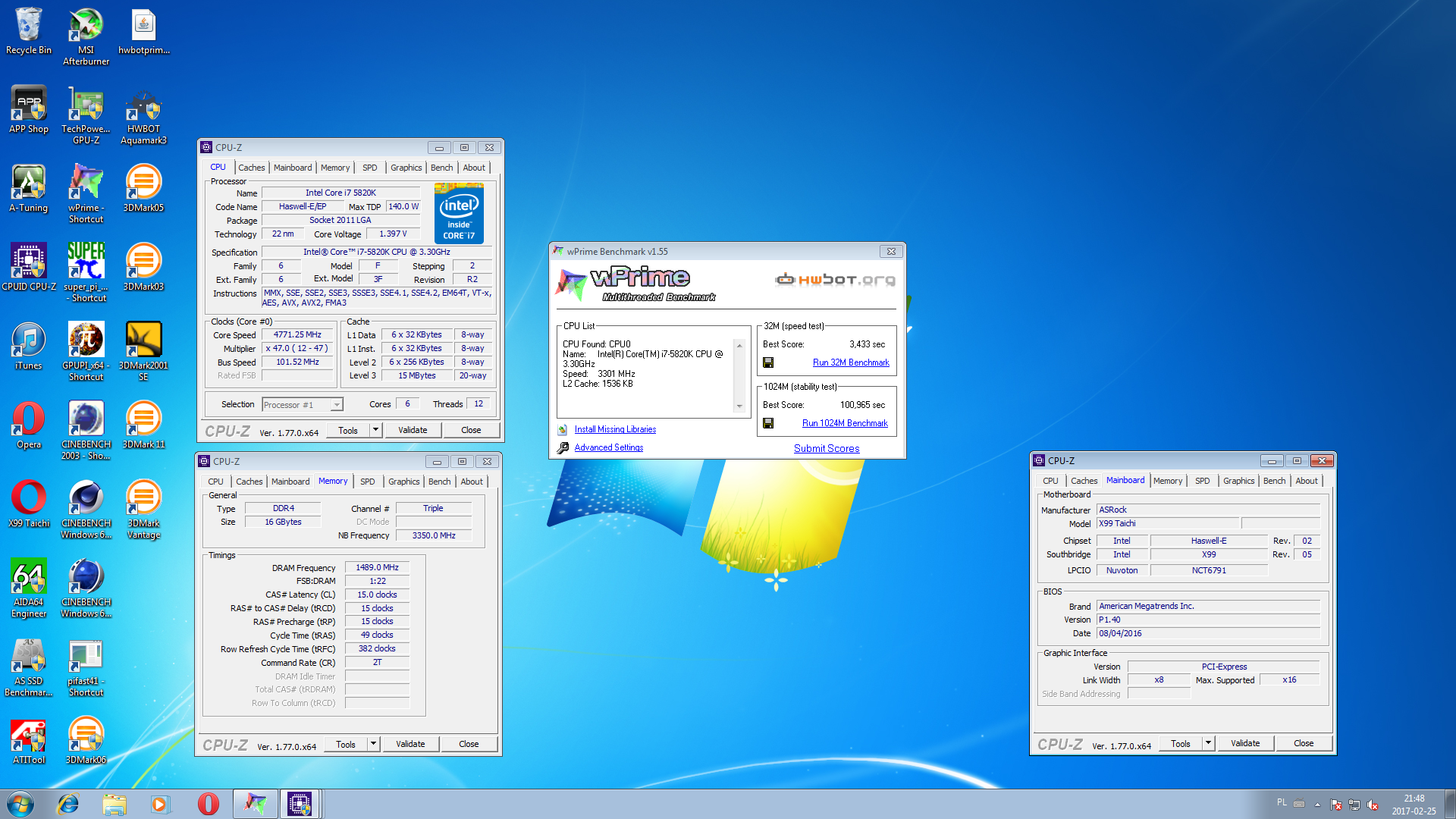Open HWBOT Aquamark3 desktop icon
The width and height of the screenshot is (1456, 819).
click(143, 115)
